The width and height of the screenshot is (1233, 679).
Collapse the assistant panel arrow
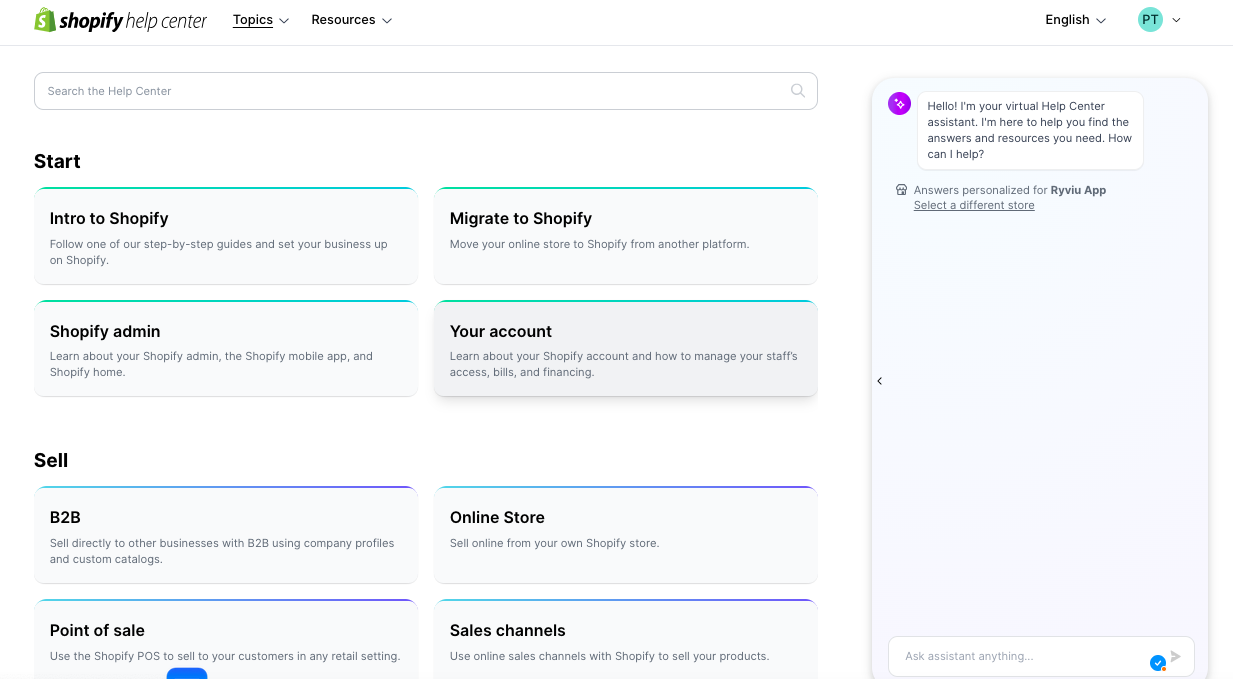tap(879, 381)
